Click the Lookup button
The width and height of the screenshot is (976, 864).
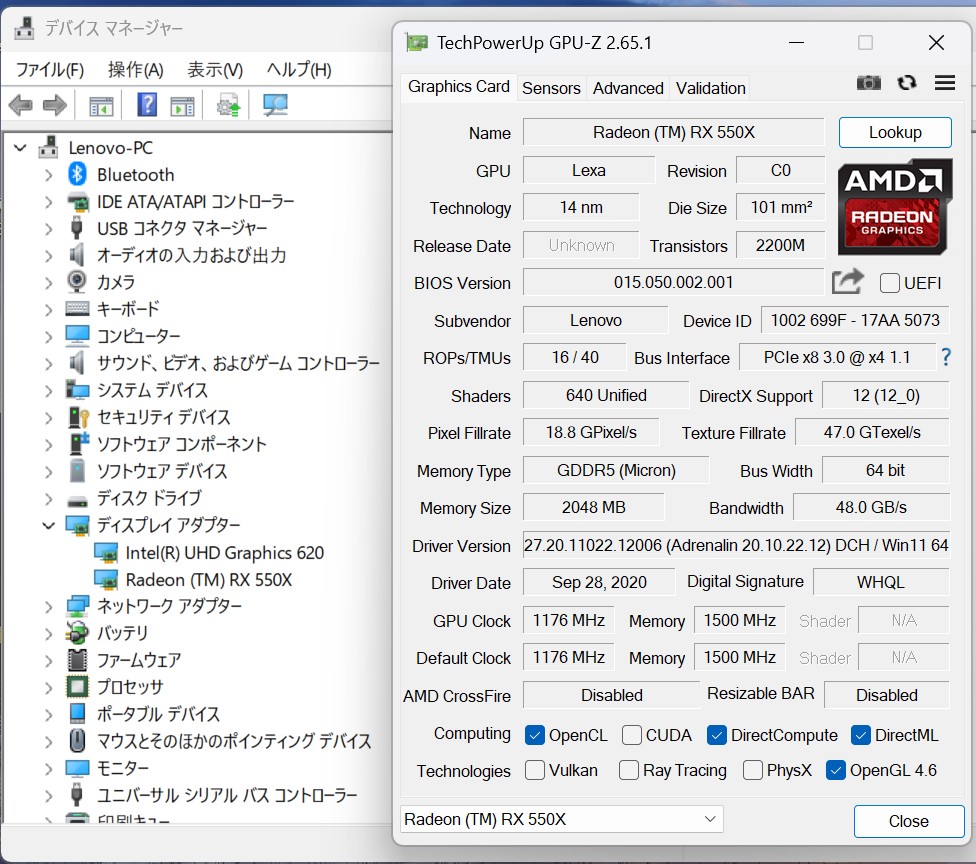(x=895, y=132)
